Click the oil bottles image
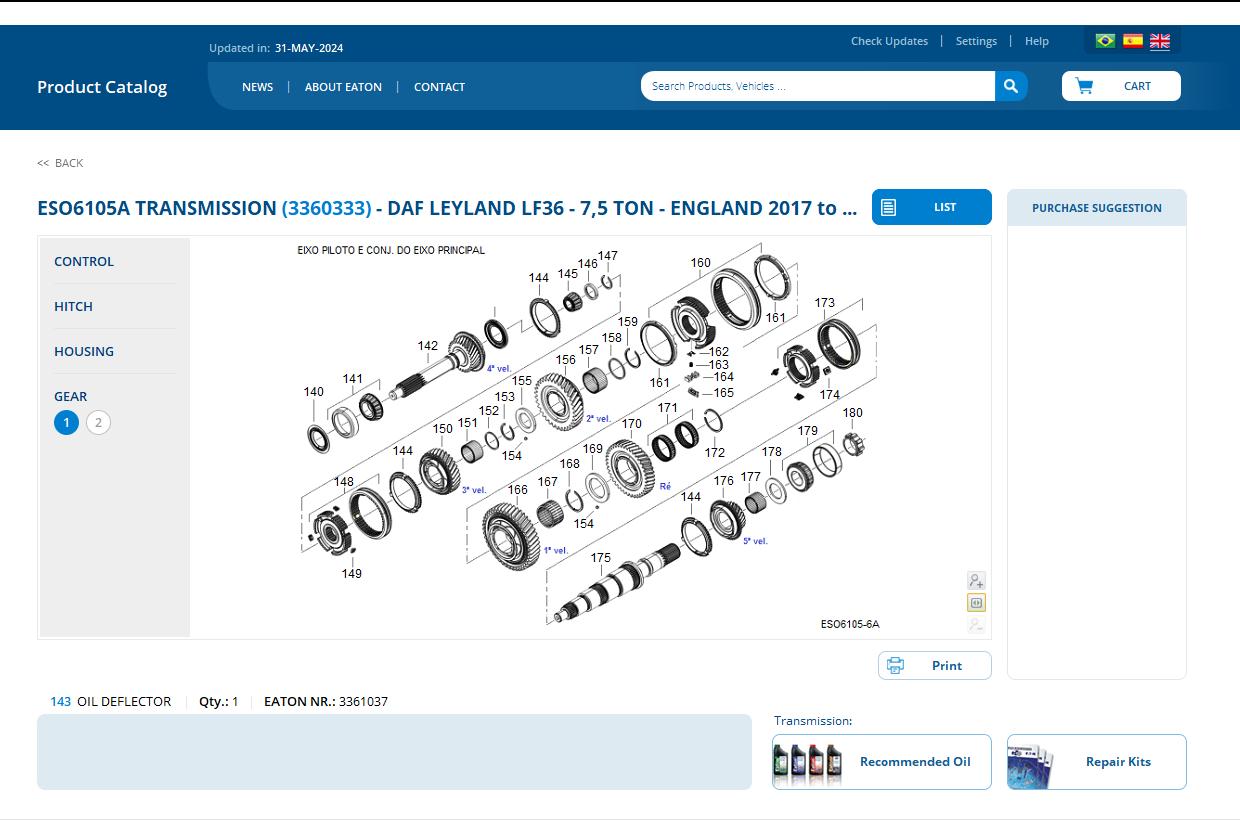This screenshot has width=1240, height=821. 808,763
